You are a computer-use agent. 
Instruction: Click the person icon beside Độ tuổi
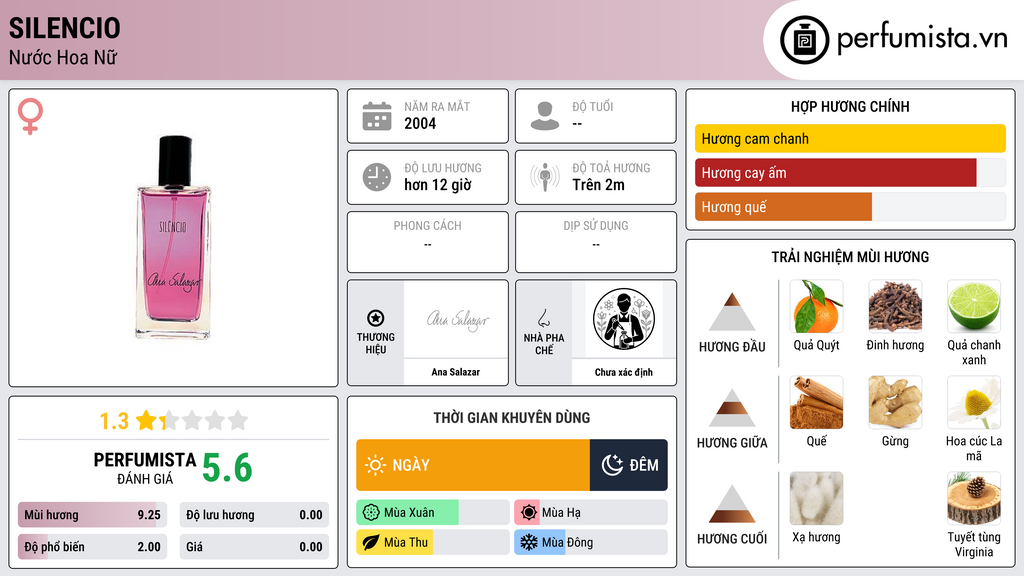pyautogui.click(x=545, y=116)
